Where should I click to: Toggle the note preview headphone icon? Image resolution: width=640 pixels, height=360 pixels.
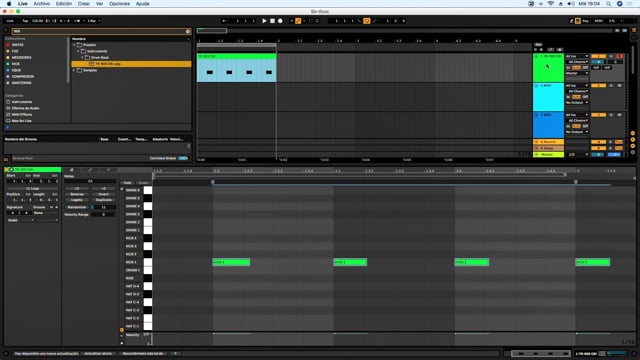click(122, 189)
